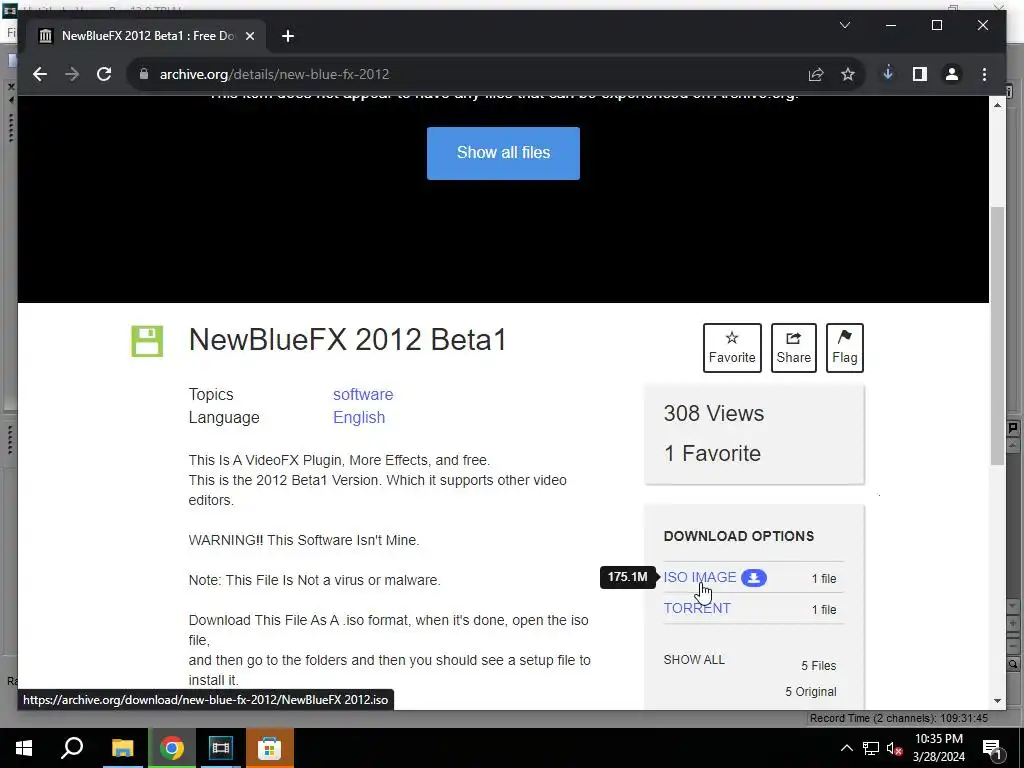Expand the tab search chevron
Screen dimensions: 1024x768
pyautogui.click(x=844, y=25)
